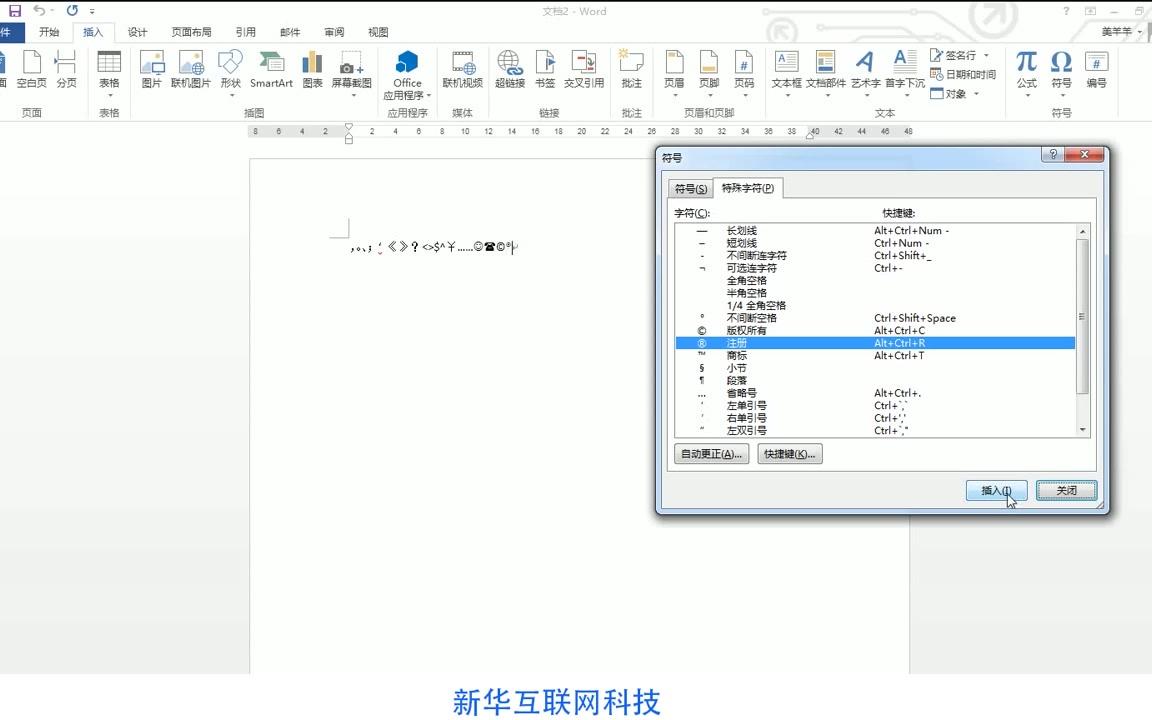The width and height of the screenshot is (1152, 720).
Task: Insert an equation with 公式
Action: (x=1026, y=70)
